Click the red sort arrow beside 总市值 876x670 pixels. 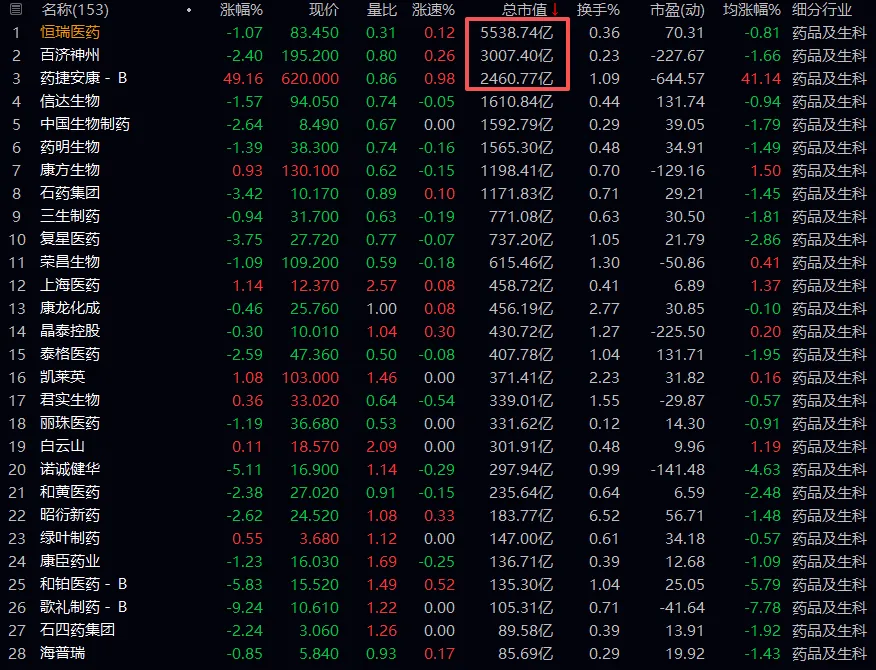click(555, 10)
